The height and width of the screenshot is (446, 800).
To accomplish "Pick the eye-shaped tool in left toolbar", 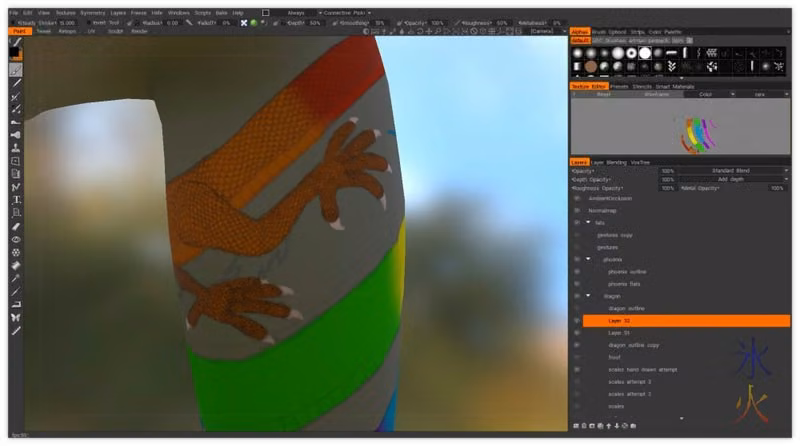I will point(16,239).
